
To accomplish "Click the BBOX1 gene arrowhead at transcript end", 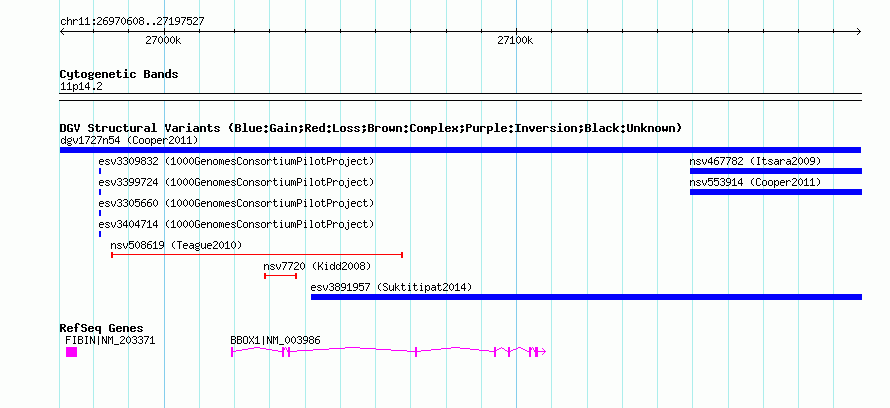I will point(542,352).
